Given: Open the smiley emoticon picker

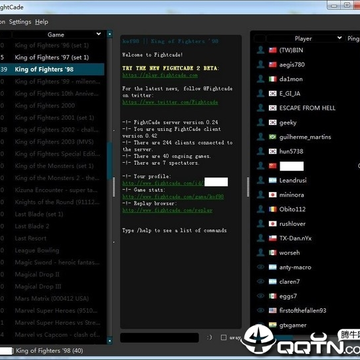Looking at the screenshot, I should [209, 337].
